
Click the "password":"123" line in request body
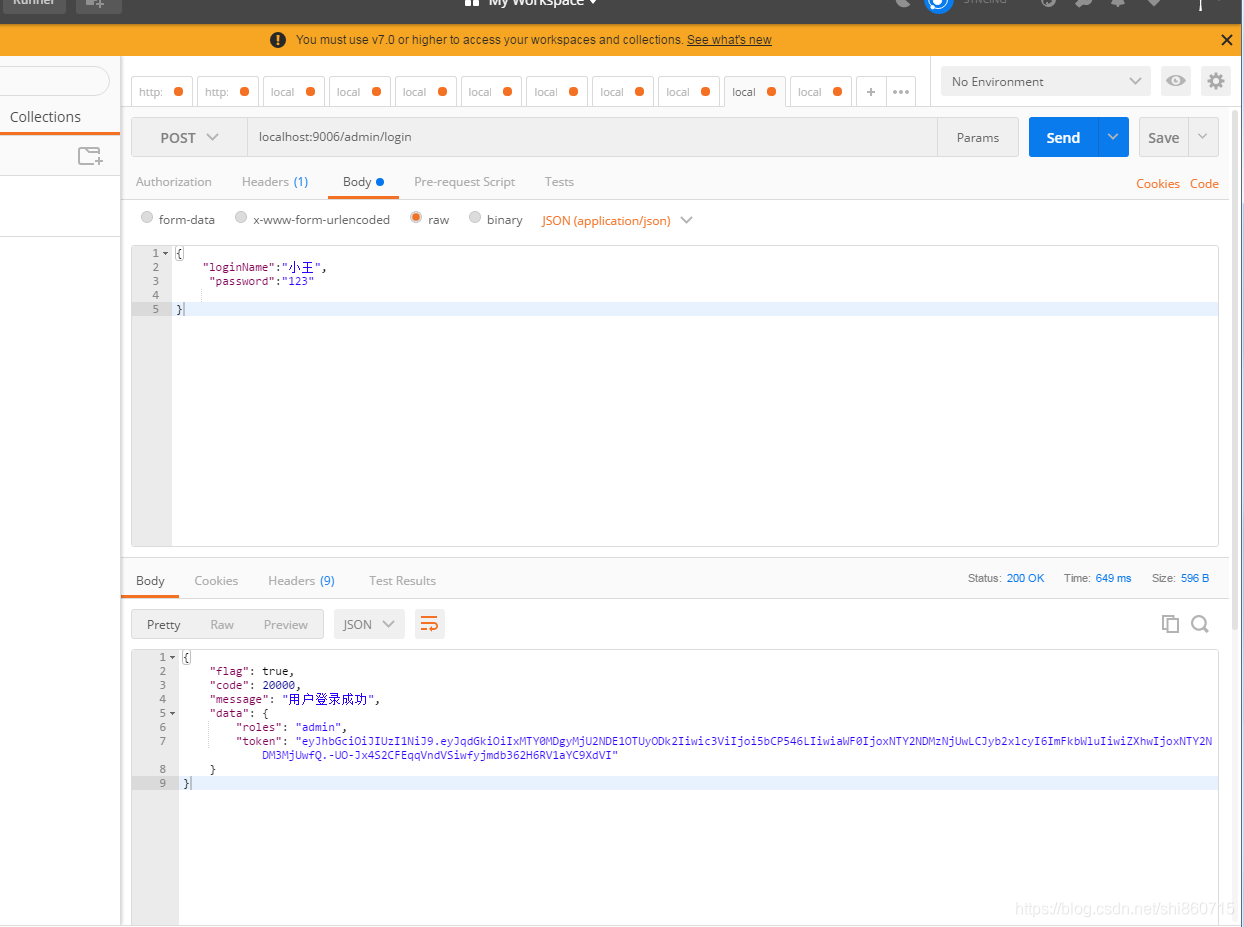coord(261,281)
